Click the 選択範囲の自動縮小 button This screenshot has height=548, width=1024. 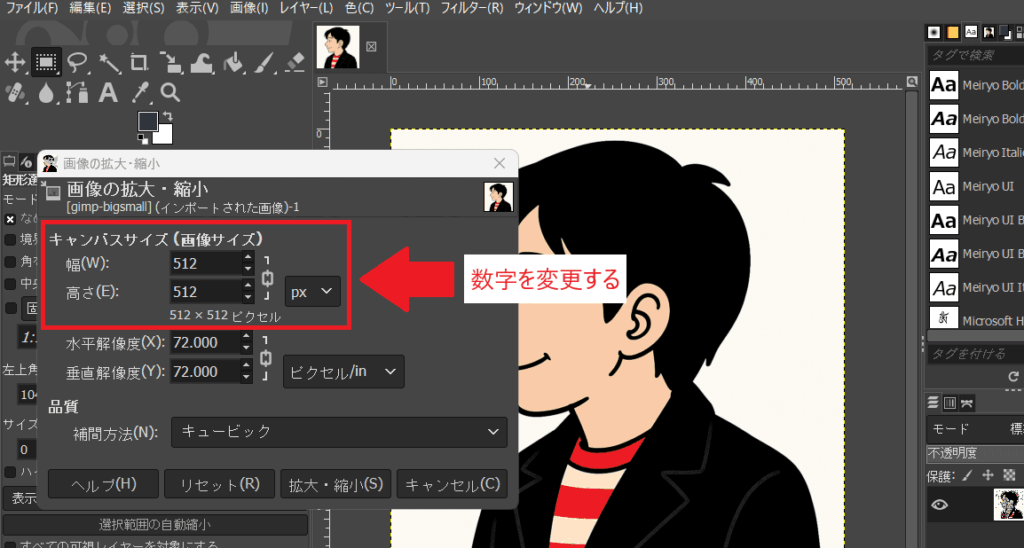click(x=155, y=524)
